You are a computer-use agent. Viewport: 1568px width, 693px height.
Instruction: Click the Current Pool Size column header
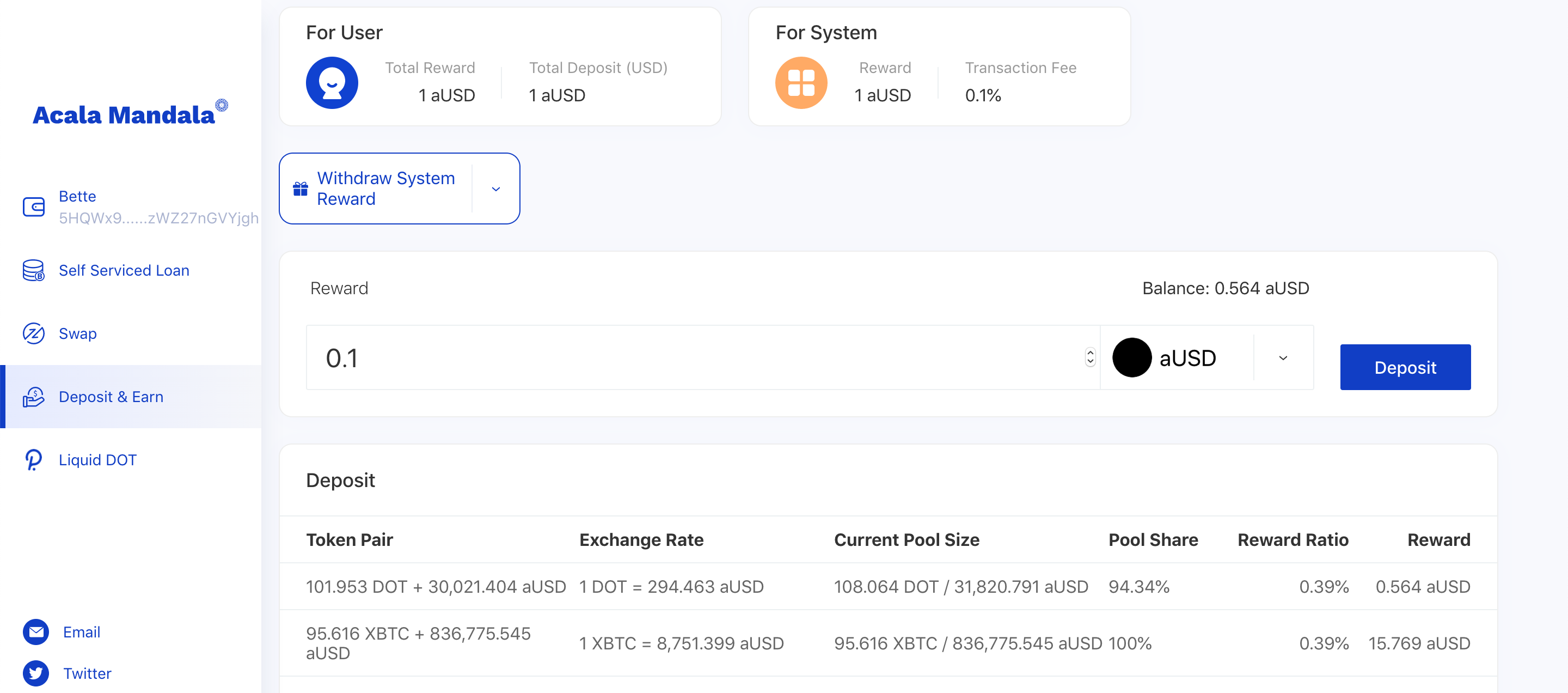tap(906, 539)
